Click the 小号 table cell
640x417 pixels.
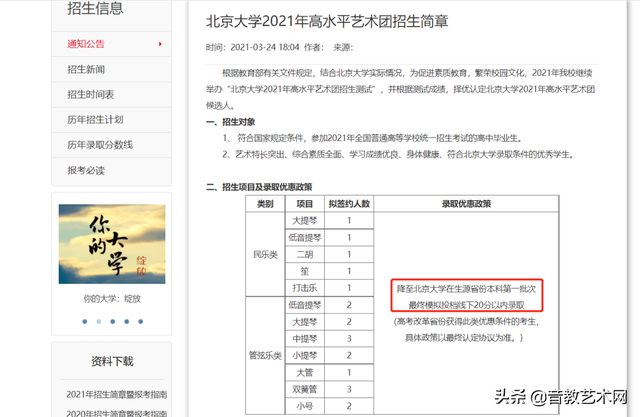(x=304, y=406)
